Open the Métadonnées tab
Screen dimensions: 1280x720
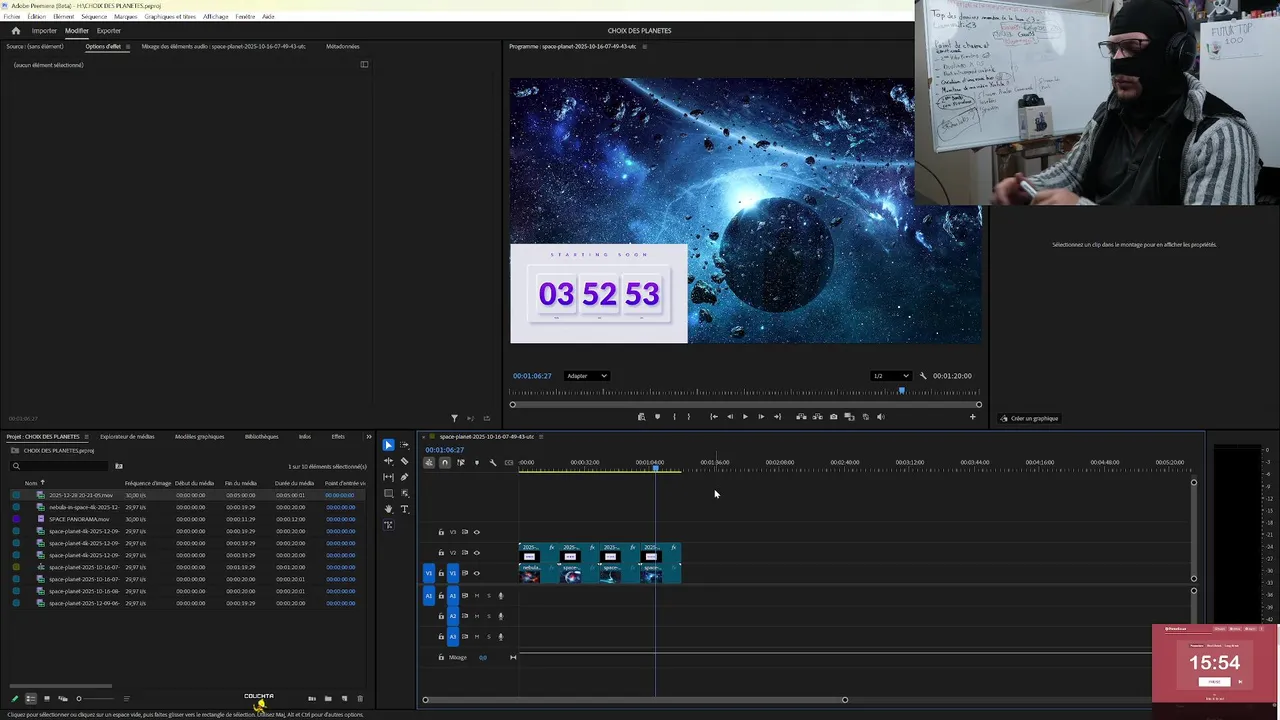click(x=342, y=47)
